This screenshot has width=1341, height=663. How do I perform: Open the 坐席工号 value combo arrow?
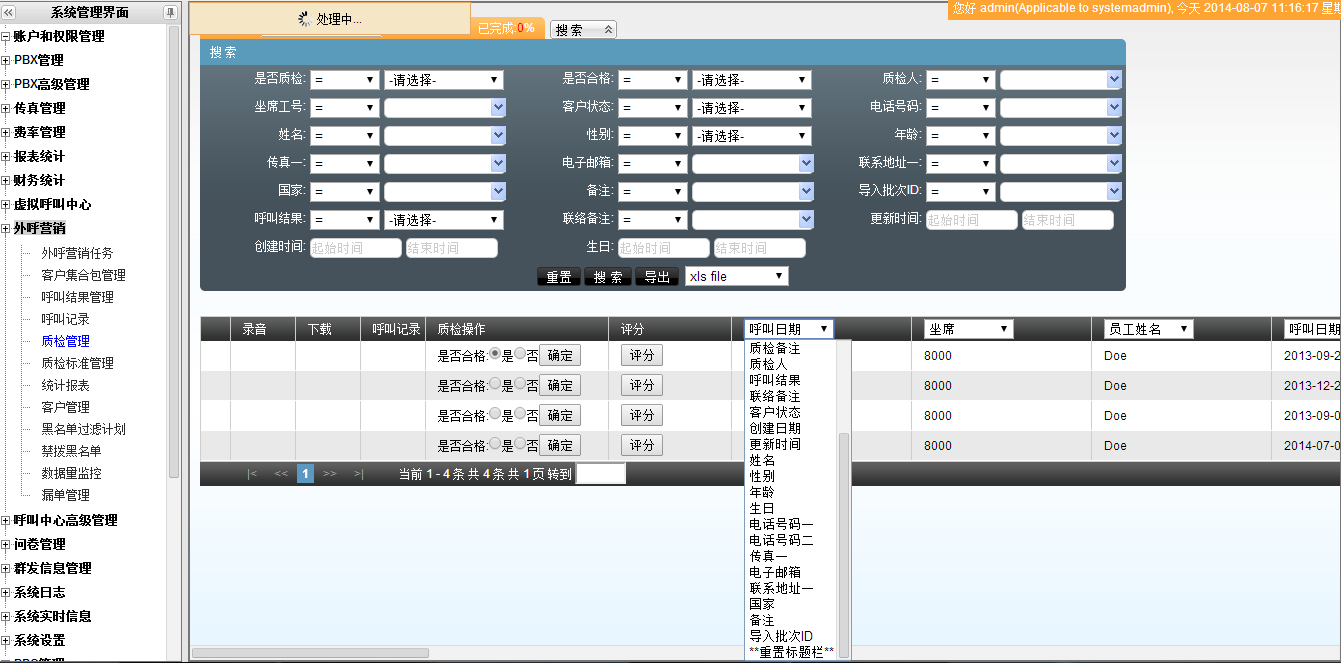(498, 108)
